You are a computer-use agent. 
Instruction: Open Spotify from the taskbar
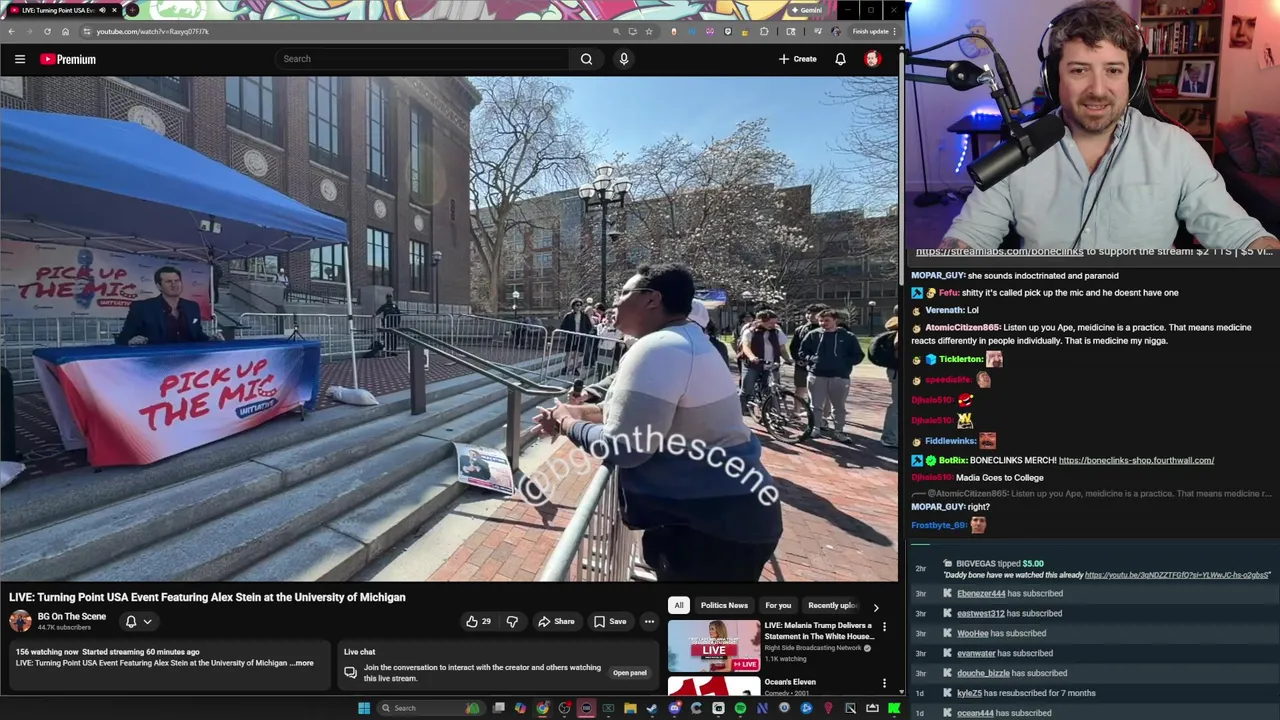tap(740, 708)
